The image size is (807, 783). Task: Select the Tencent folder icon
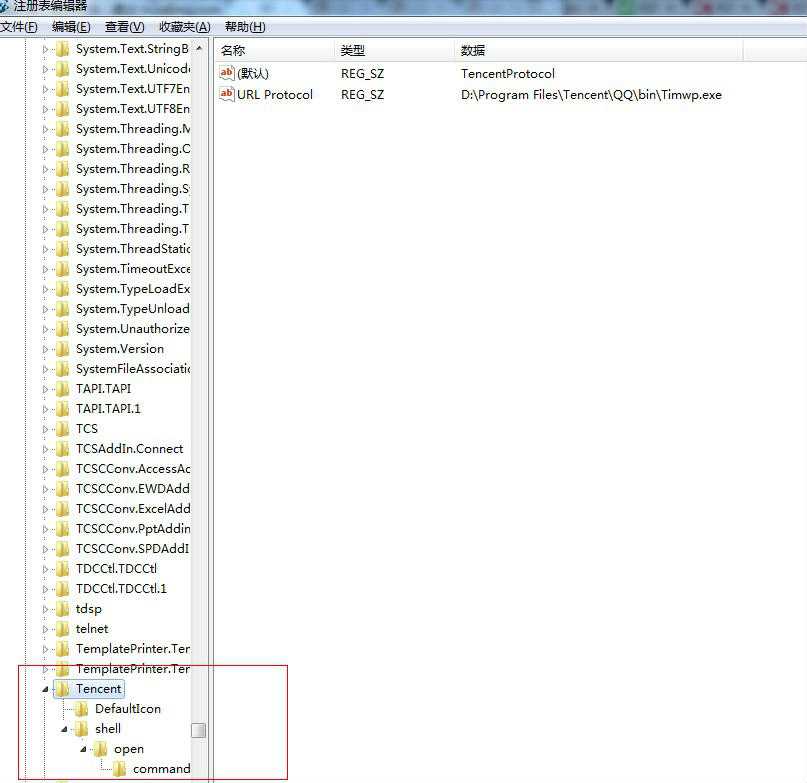click(x=62, y=689)
